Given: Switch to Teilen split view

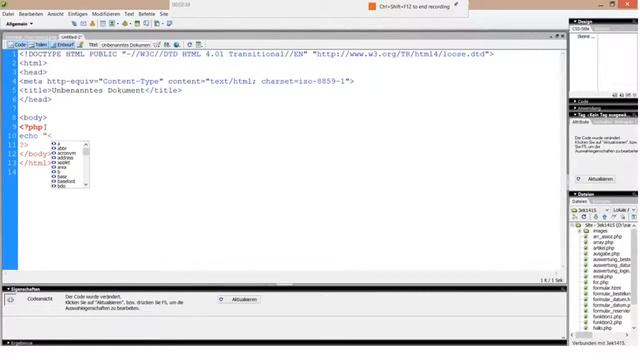Looking at the screenshot, I should pos(38,45).
